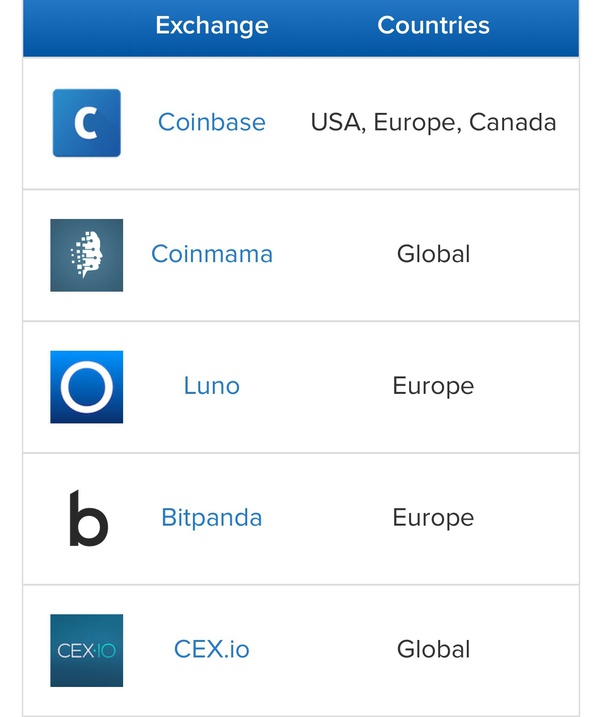Visit the Bitpanda exchange link

coord(212,518)
